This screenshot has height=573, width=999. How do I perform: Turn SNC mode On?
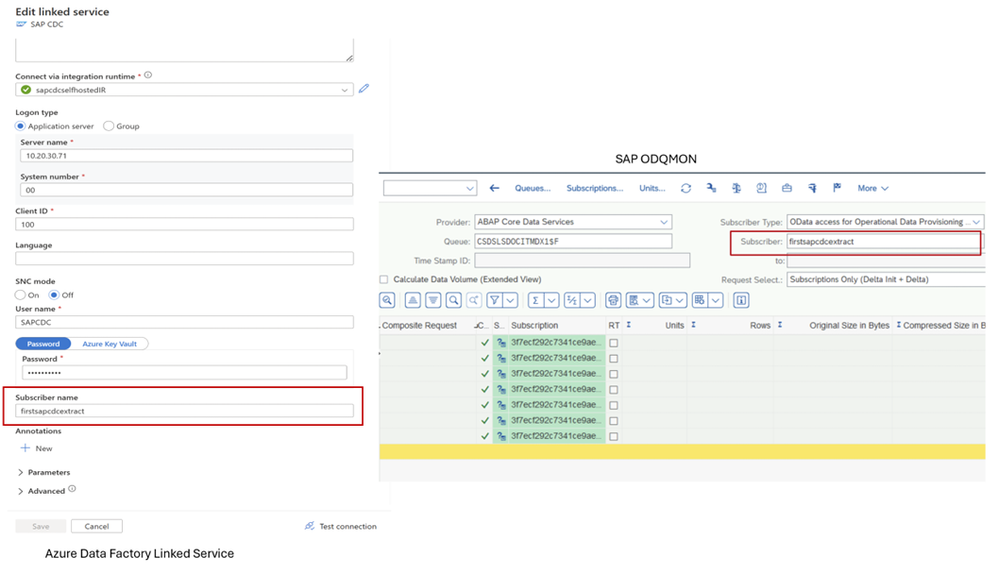click(20, 295)
